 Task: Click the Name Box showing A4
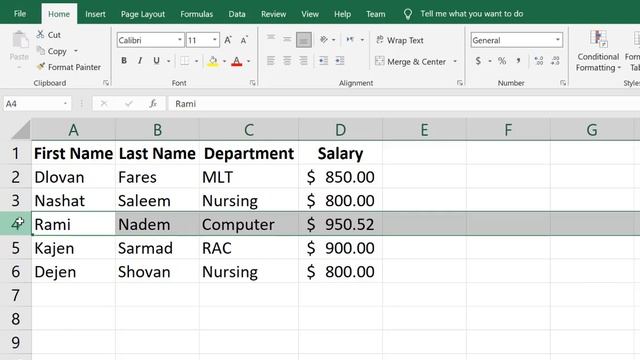point(37,104)
